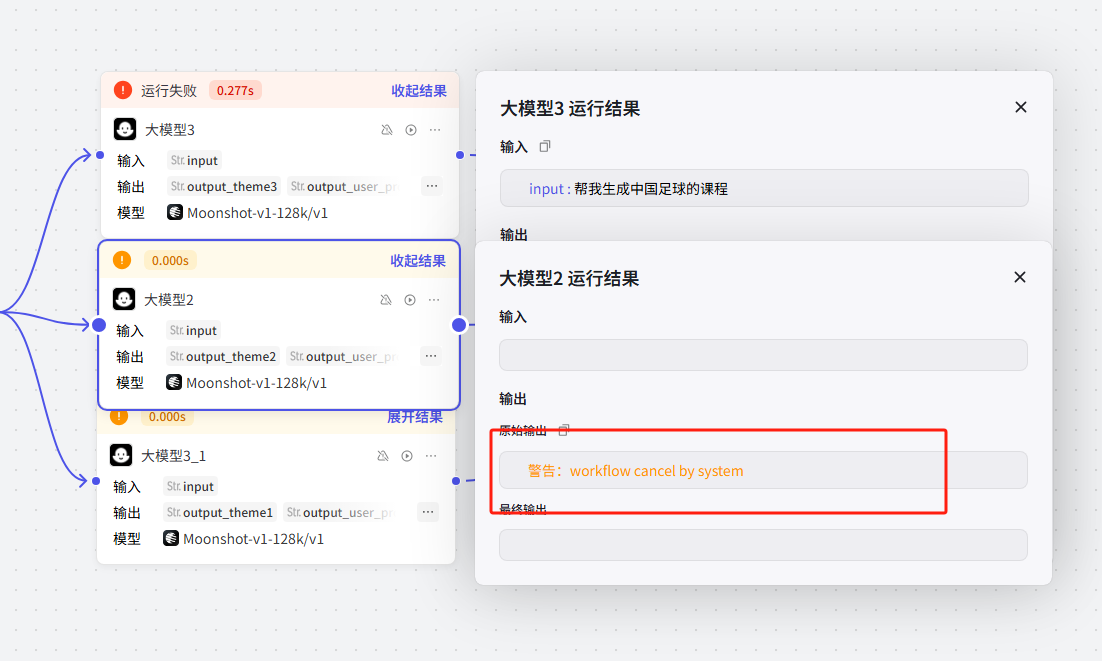Expand results with 展开结果 on 大模型3_1
This screenshot has height=661, width=1102.
[415, 417]
